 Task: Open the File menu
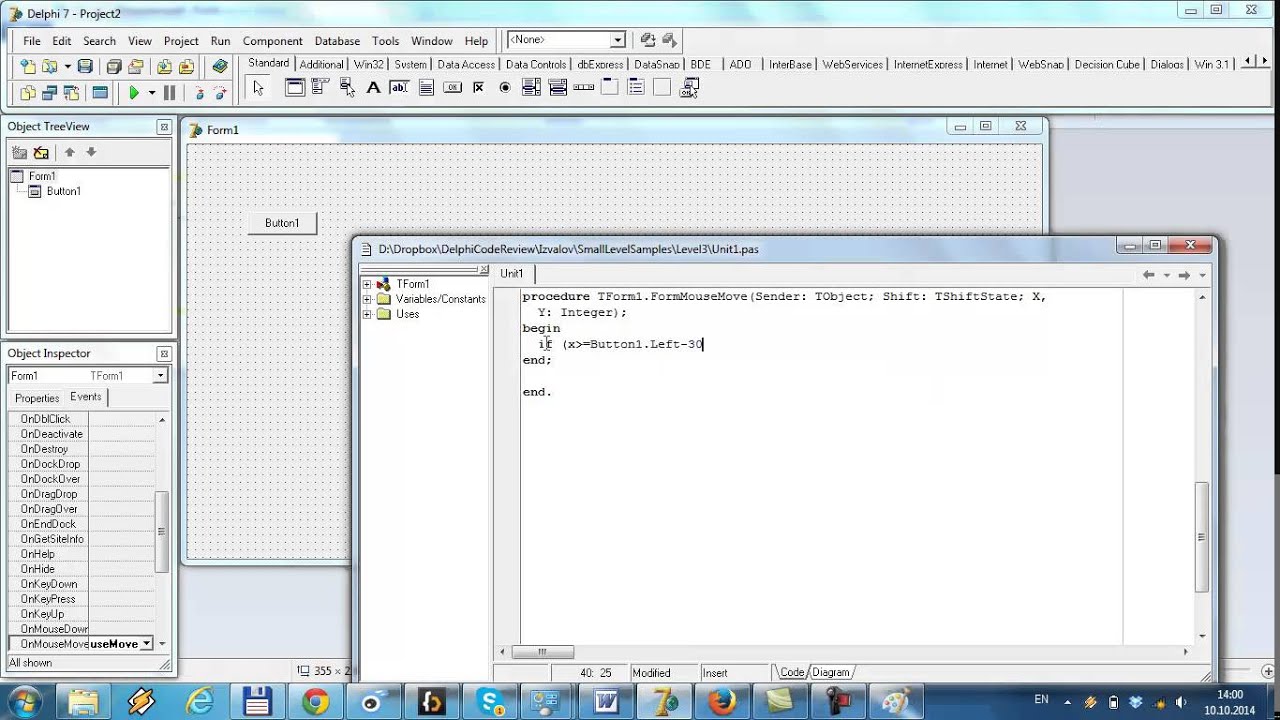pos(32,41)
